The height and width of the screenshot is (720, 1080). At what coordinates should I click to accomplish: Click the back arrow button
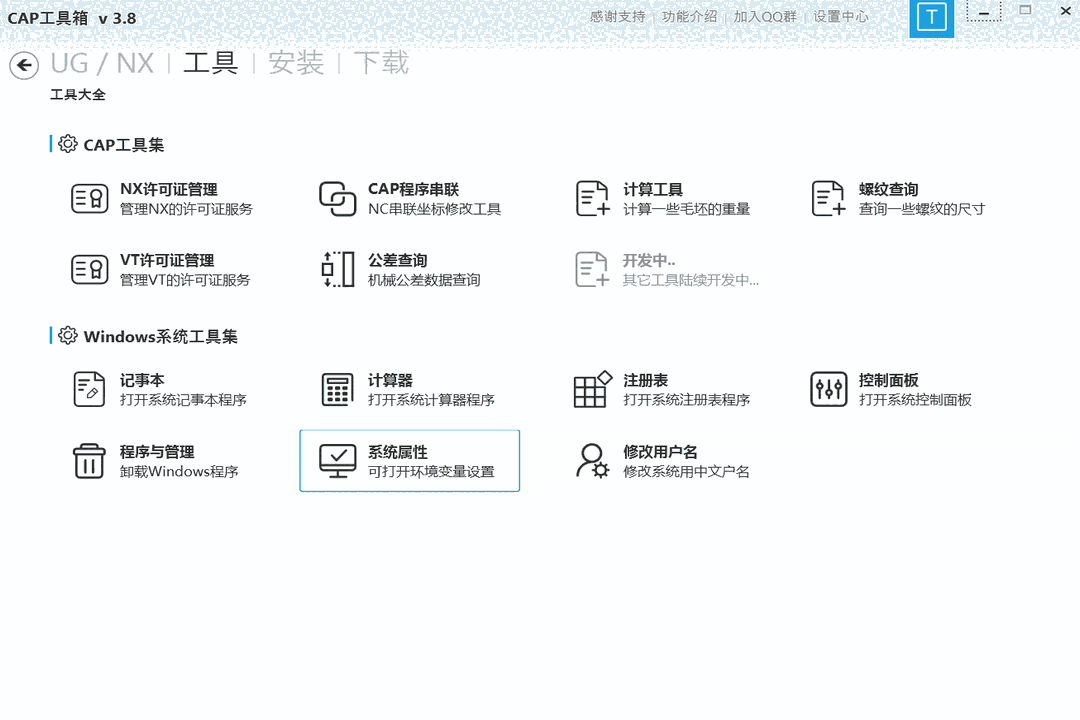tap(24, 65)
